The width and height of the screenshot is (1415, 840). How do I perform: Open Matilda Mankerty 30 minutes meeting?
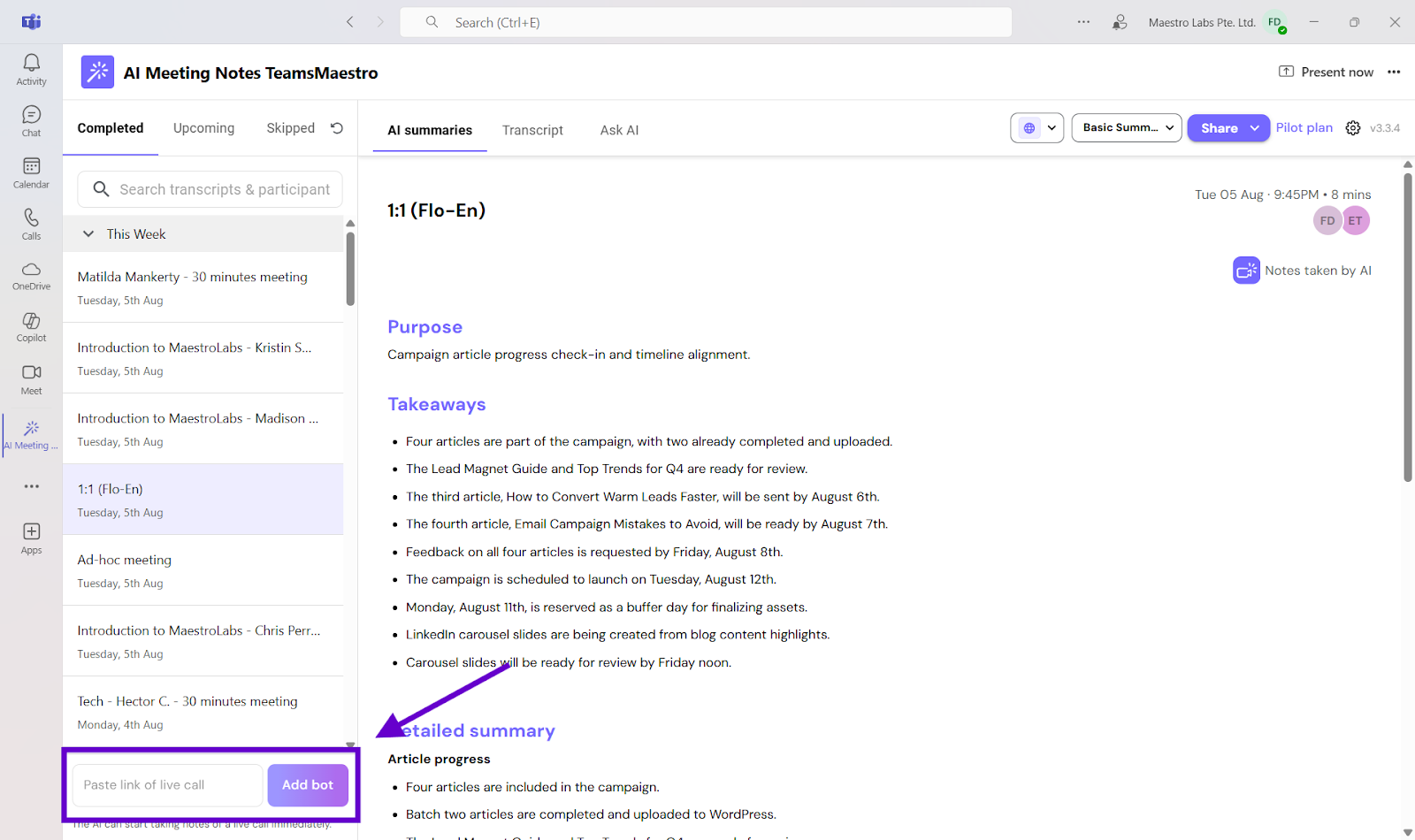(203, 287)
